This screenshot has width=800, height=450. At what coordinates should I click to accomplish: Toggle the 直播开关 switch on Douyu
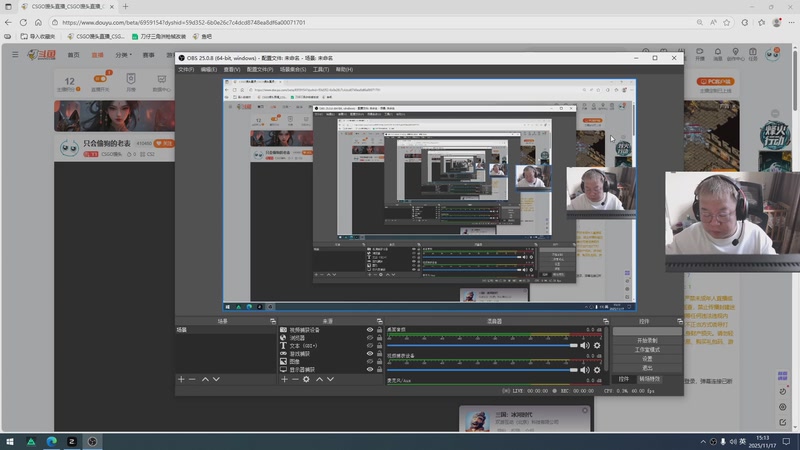point(100,79)
